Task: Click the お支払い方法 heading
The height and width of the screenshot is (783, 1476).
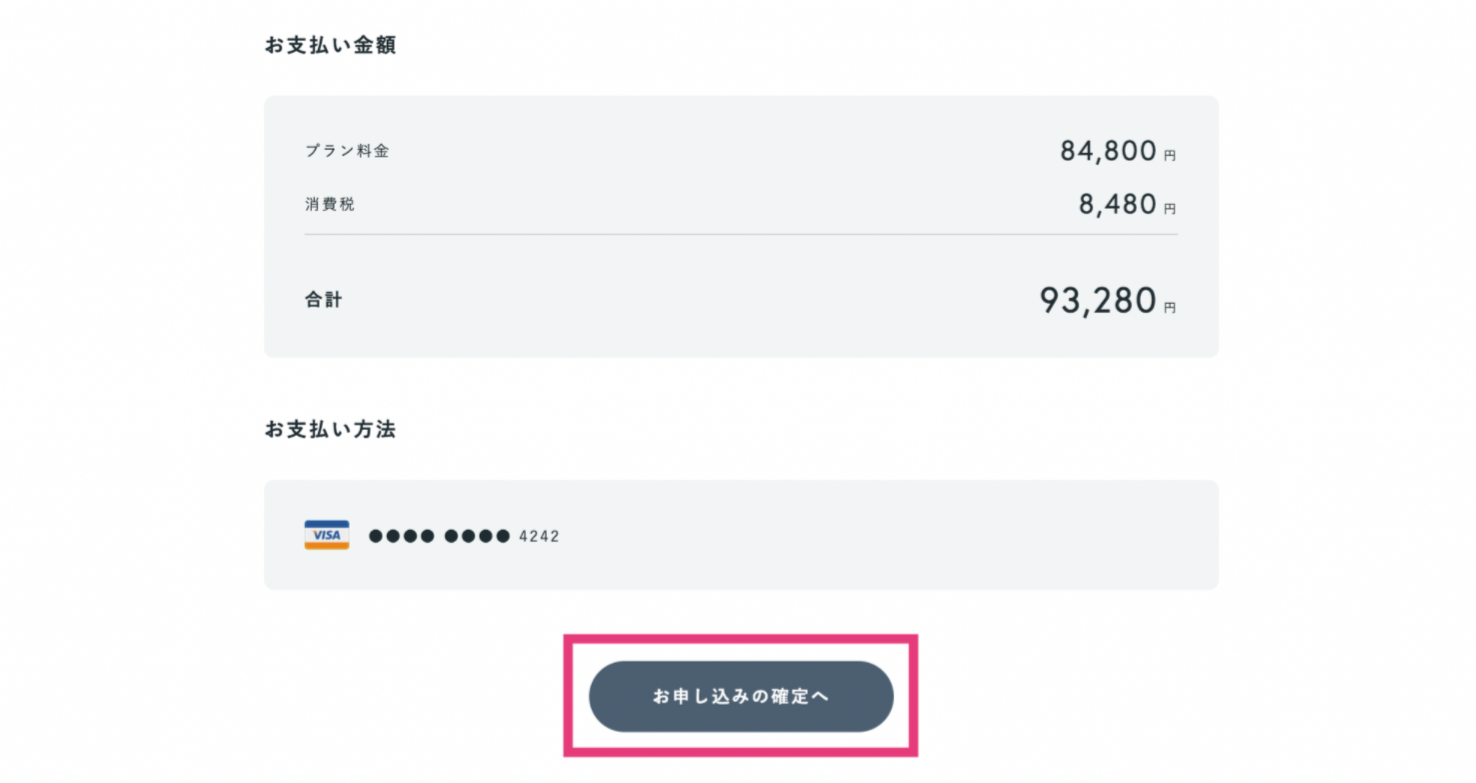Action: (x=330, y=429)
